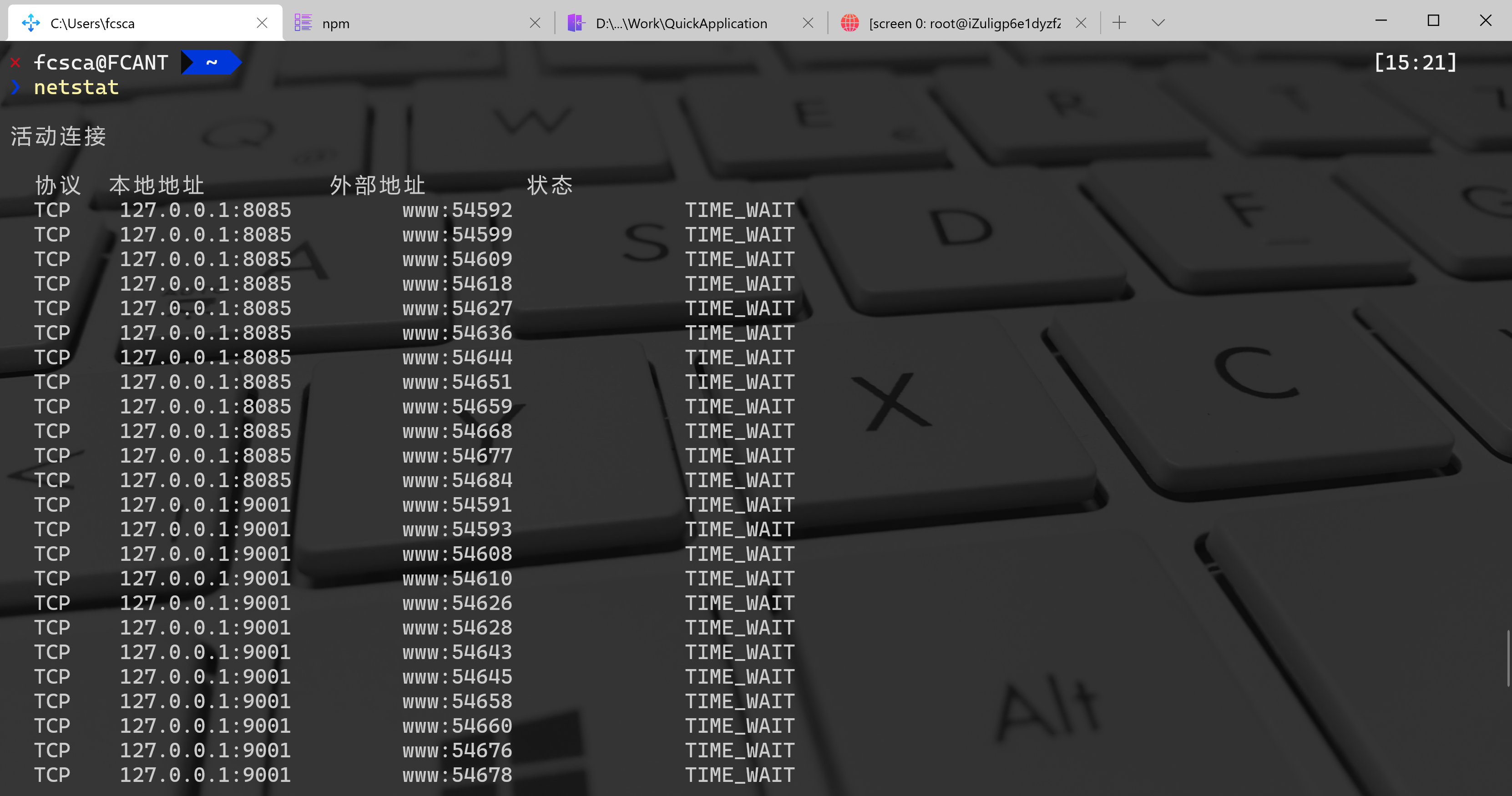
Task: Close the root@iZuligp6e1dyzfz screen tab
Action: coord(1081,23)
